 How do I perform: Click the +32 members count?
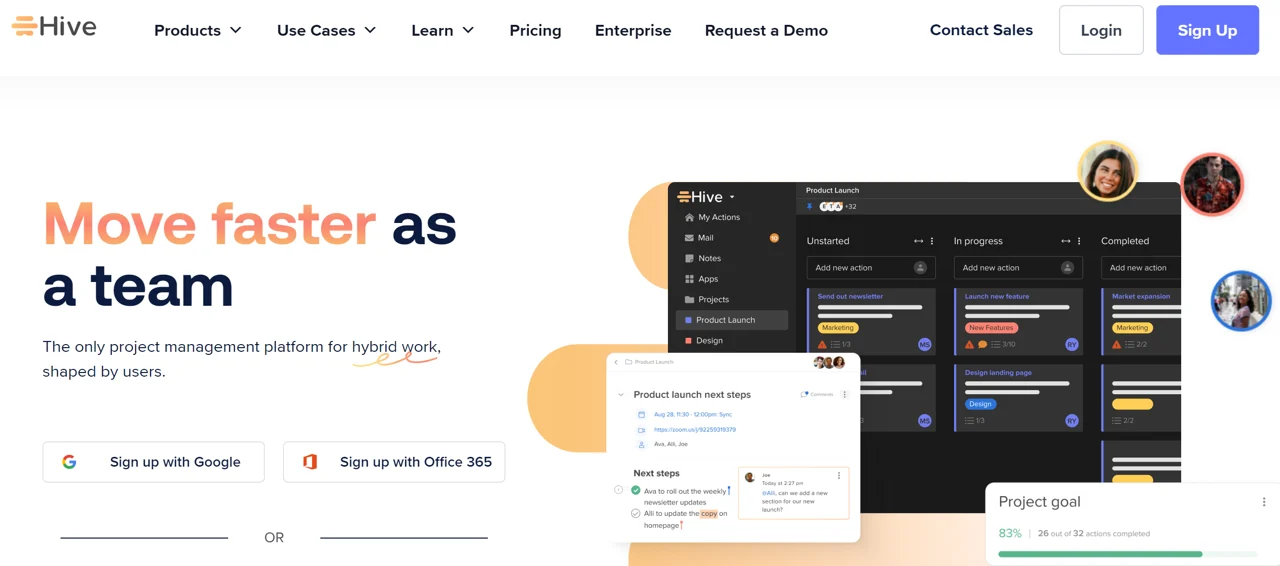850,207
